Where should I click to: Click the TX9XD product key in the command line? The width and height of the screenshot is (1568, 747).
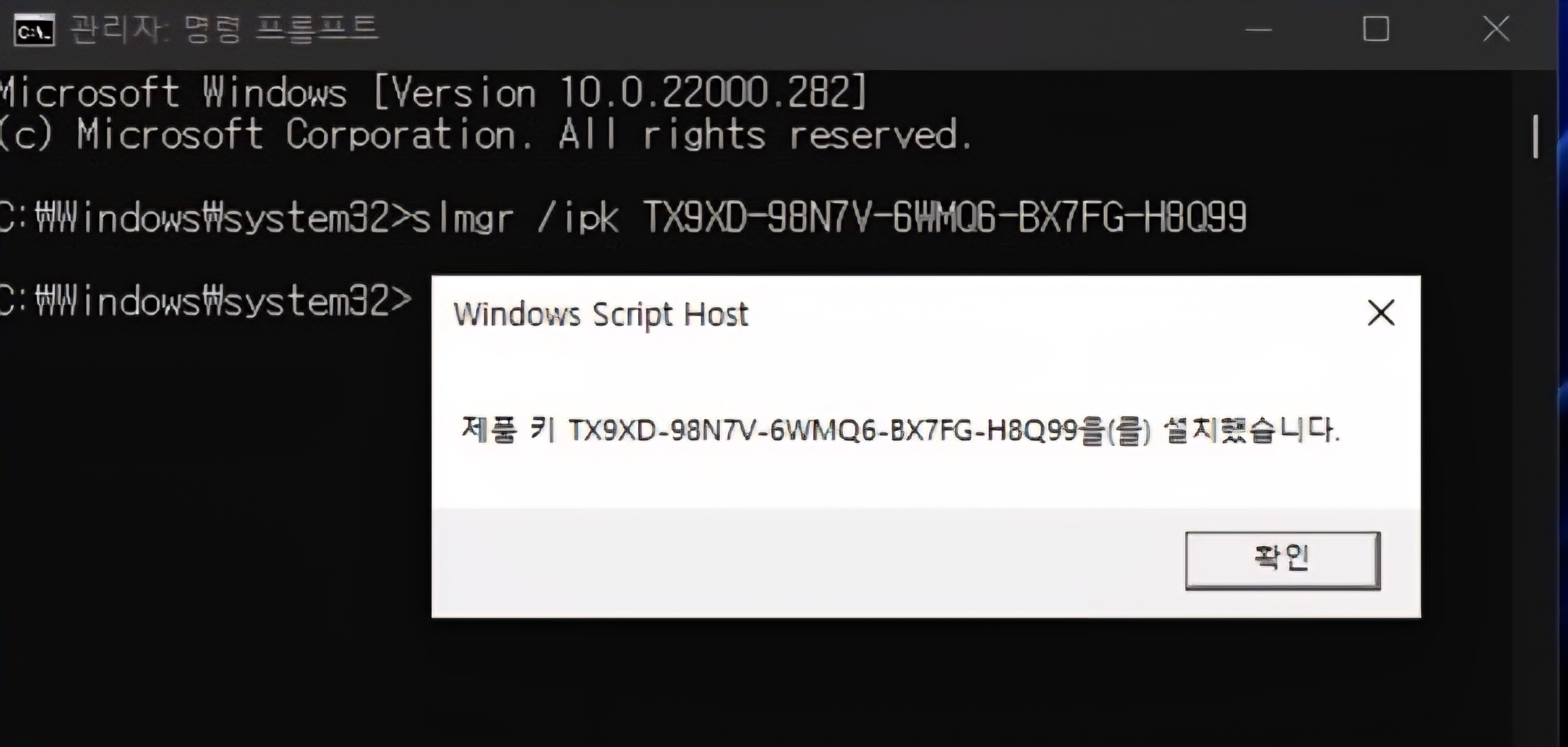945,217
